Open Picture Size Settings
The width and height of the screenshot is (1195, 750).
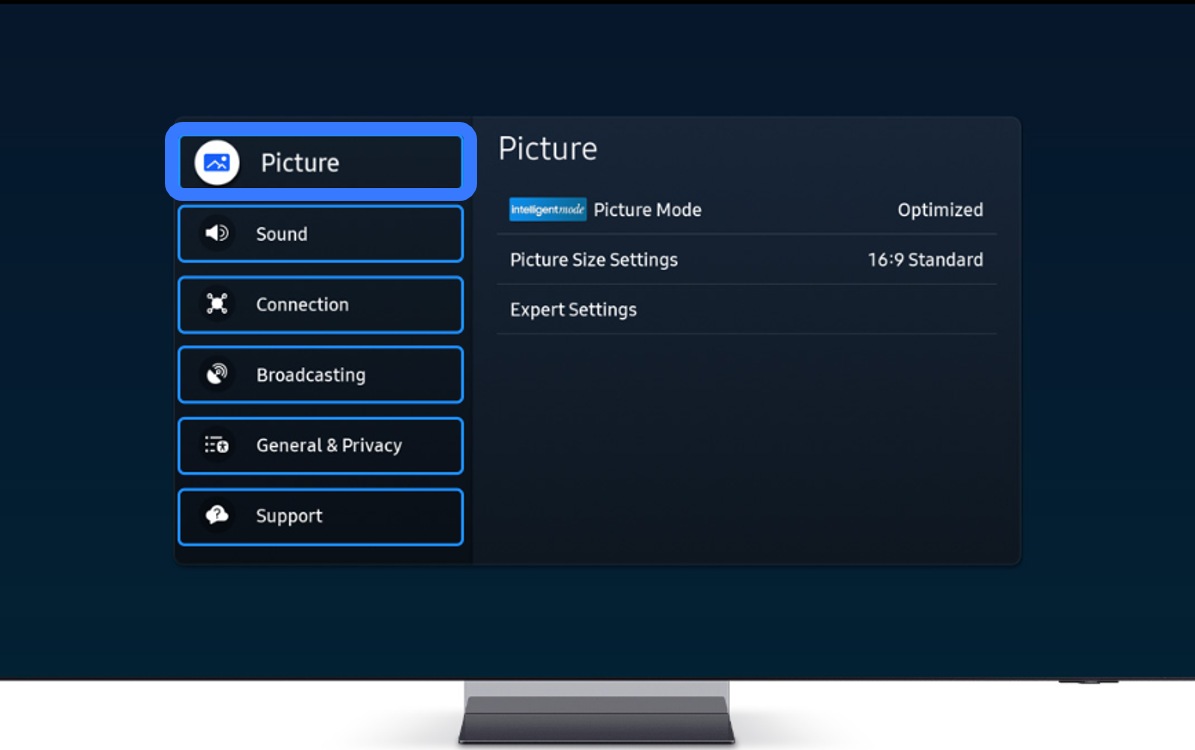pyautogui.click(x=593, y=260)
